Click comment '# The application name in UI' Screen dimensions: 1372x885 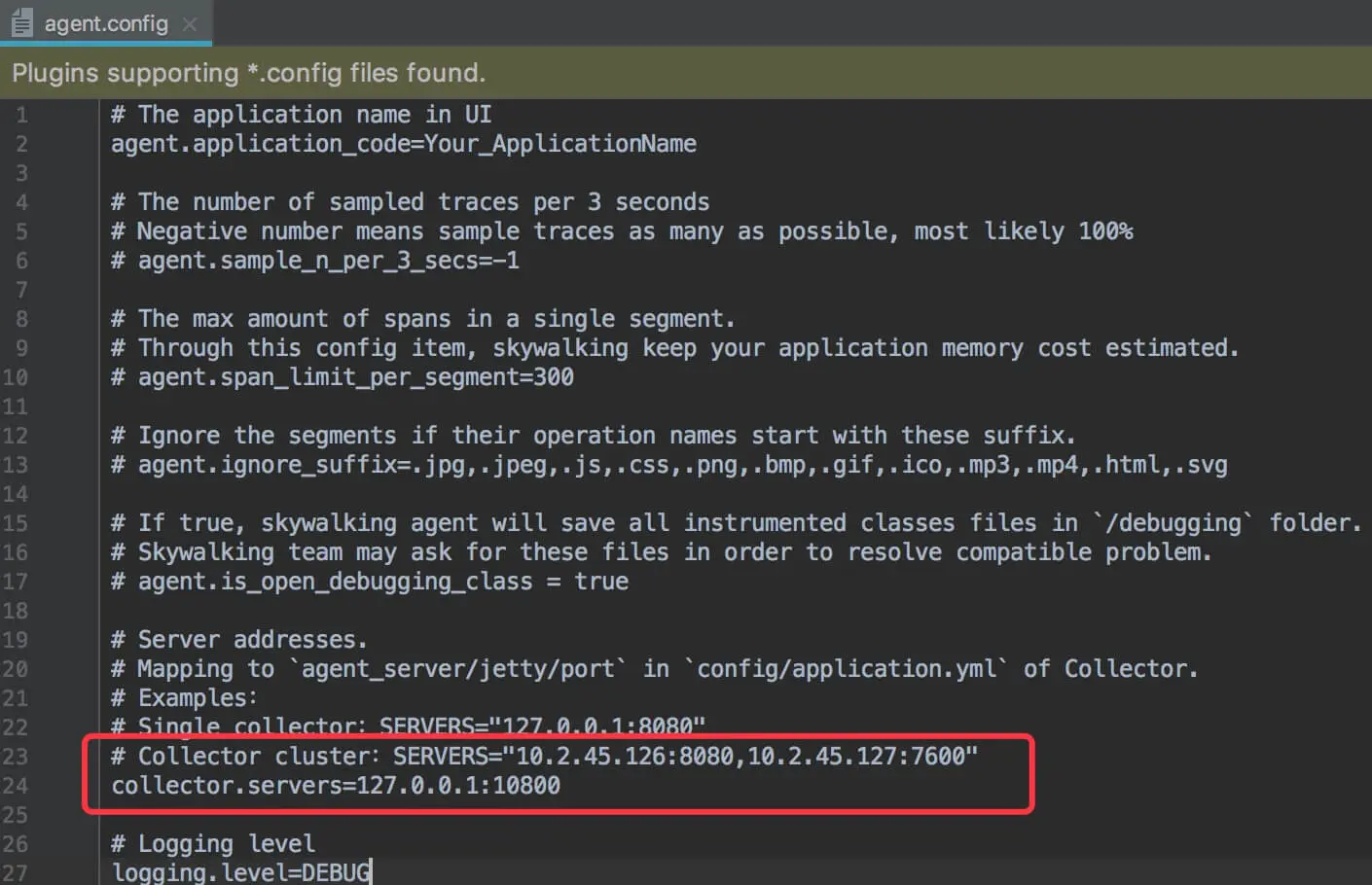coord(301,115)
